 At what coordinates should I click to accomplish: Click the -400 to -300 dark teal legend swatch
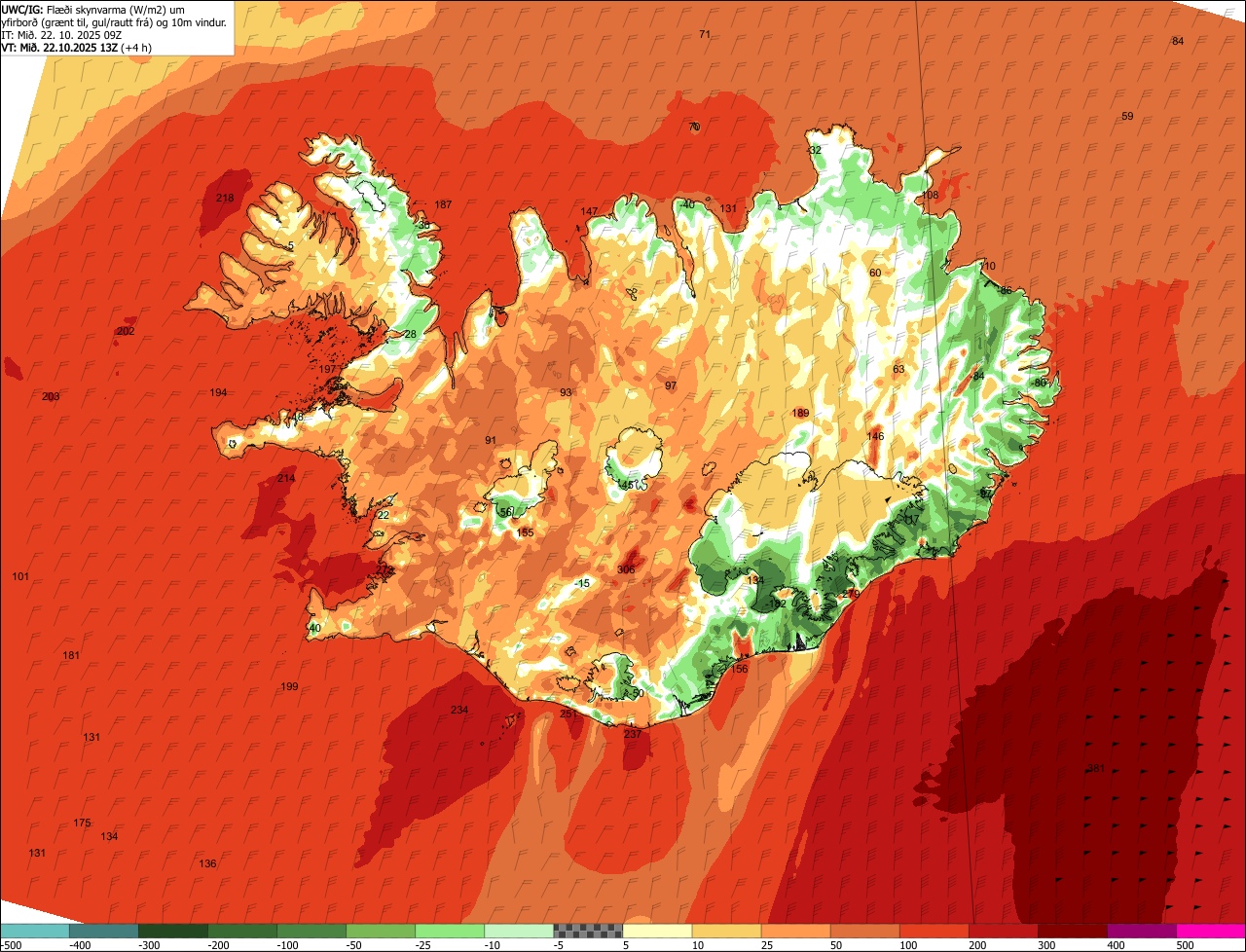pos(103,931)
